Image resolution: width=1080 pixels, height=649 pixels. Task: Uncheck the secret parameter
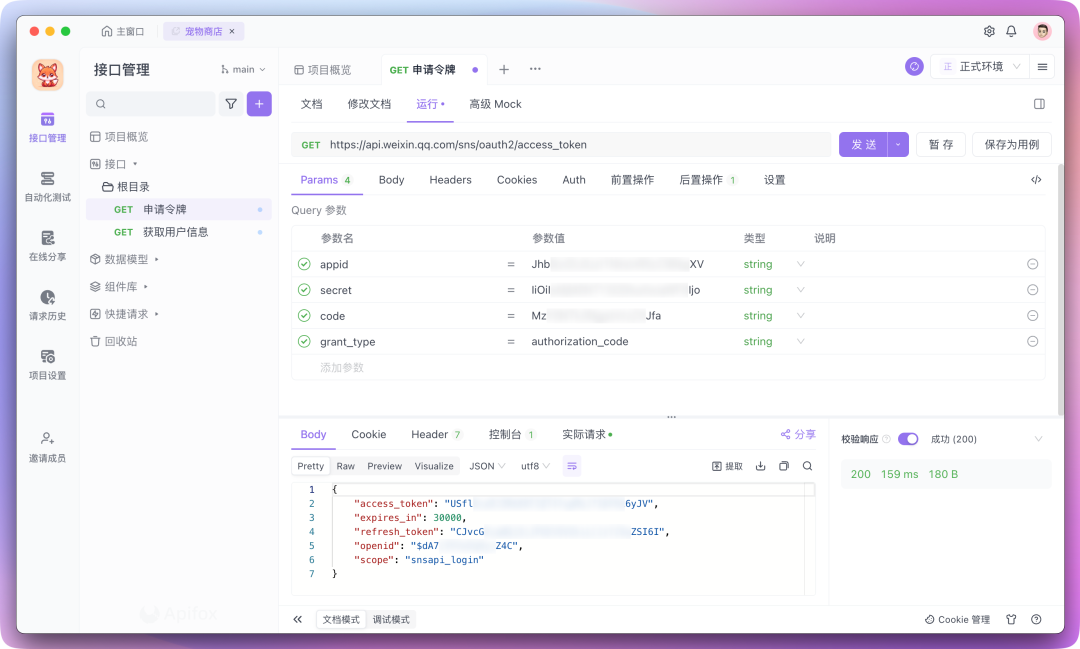tap(304, 290)
